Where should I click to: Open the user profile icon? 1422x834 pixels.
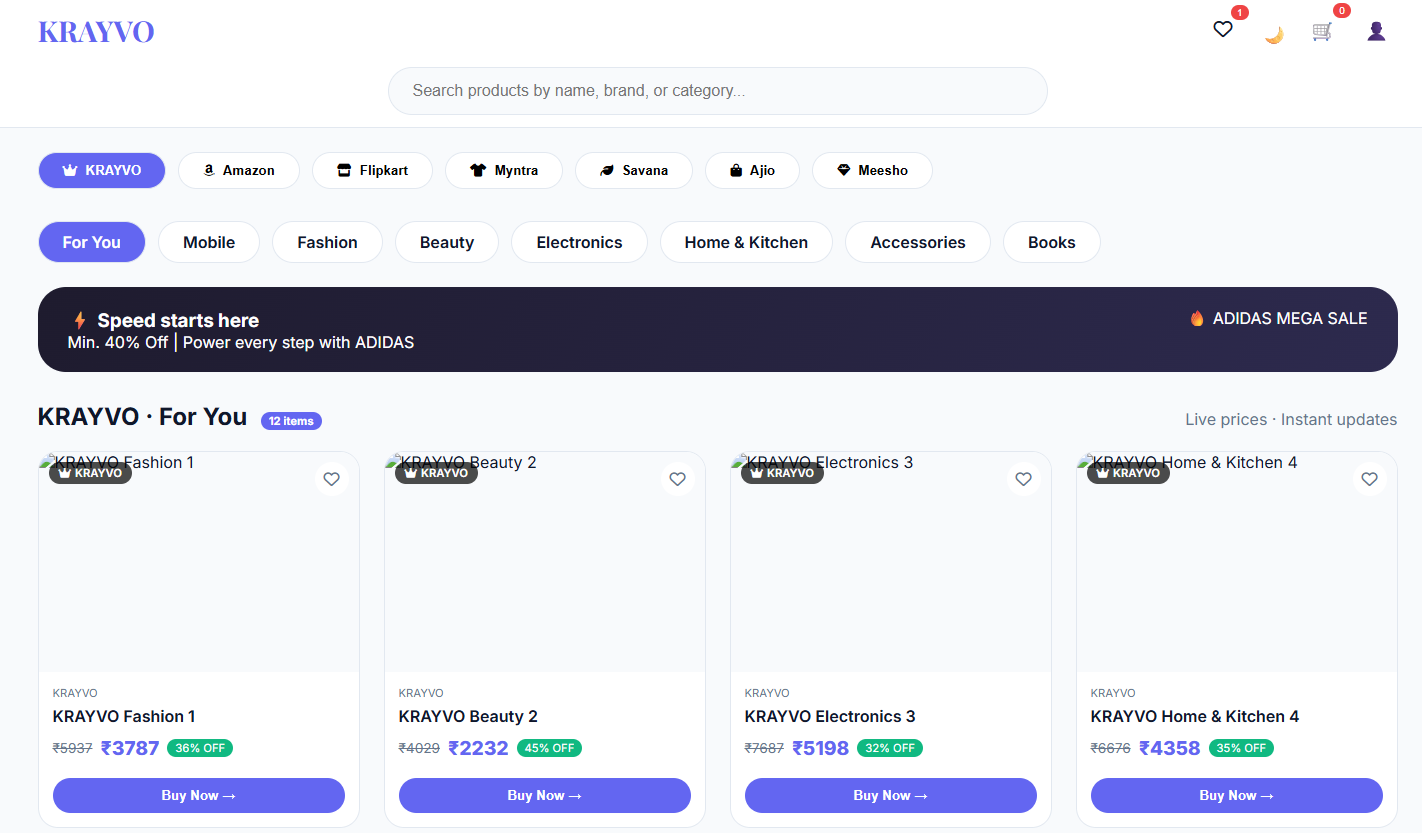point(1376,32)
